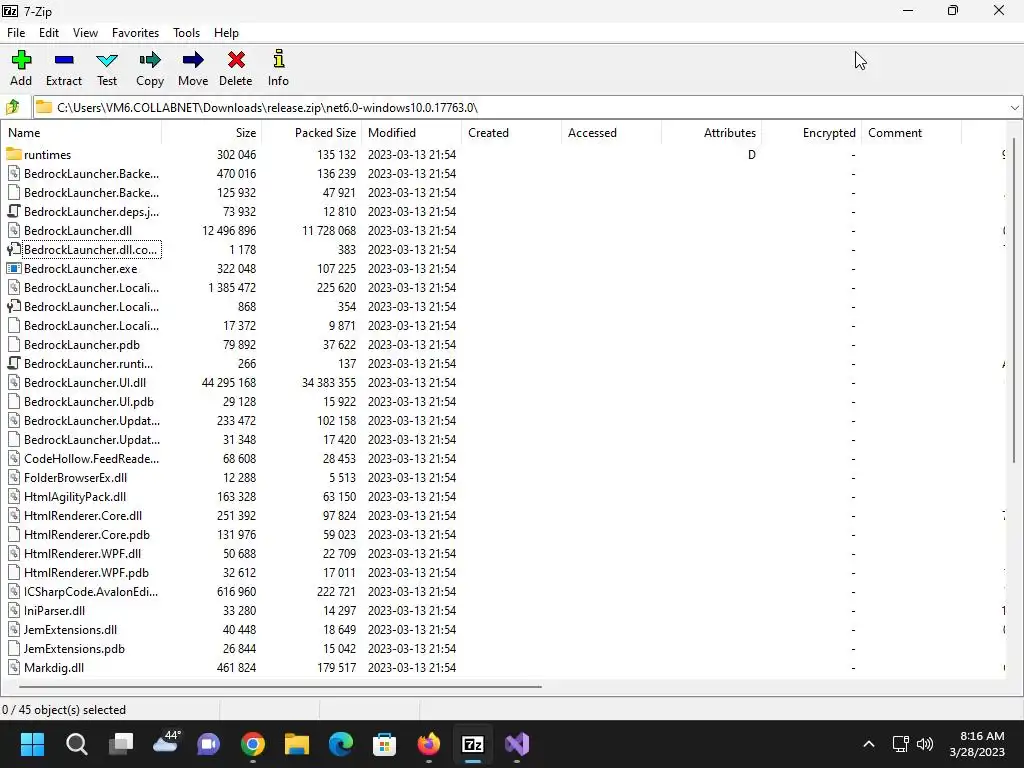Image resolution: width=1024 pixels, height=768 pixels.
Task: Go up one folder level icon
Action: [13, 107]
